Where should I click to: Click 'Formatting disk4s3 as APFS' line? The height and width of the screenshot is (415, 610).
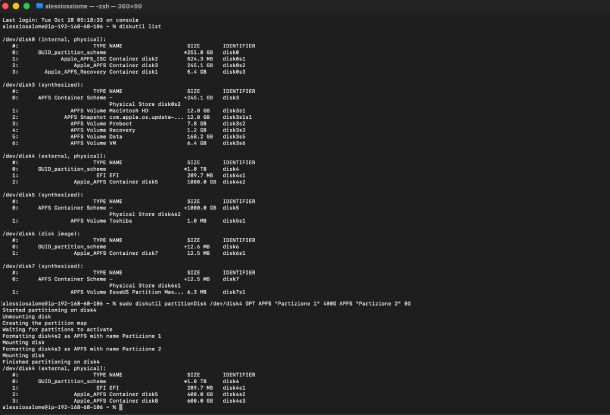point(82,349)
